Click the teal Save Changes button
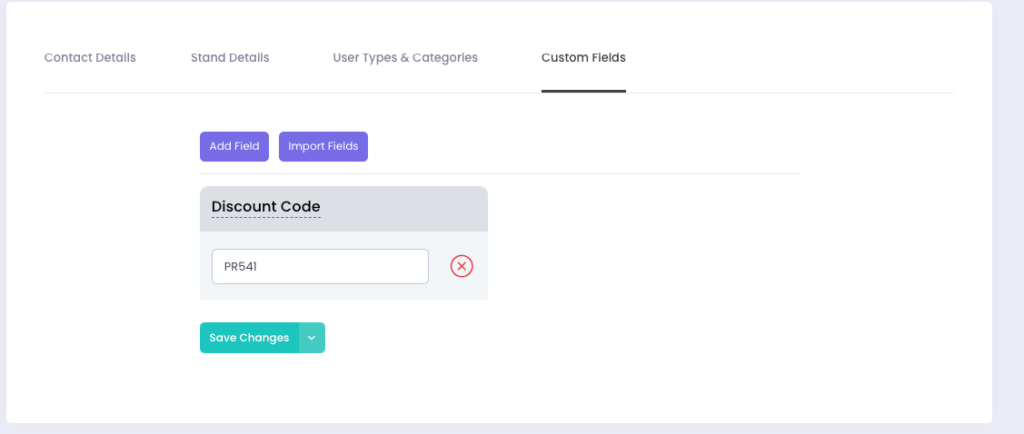 click(249, 338)
